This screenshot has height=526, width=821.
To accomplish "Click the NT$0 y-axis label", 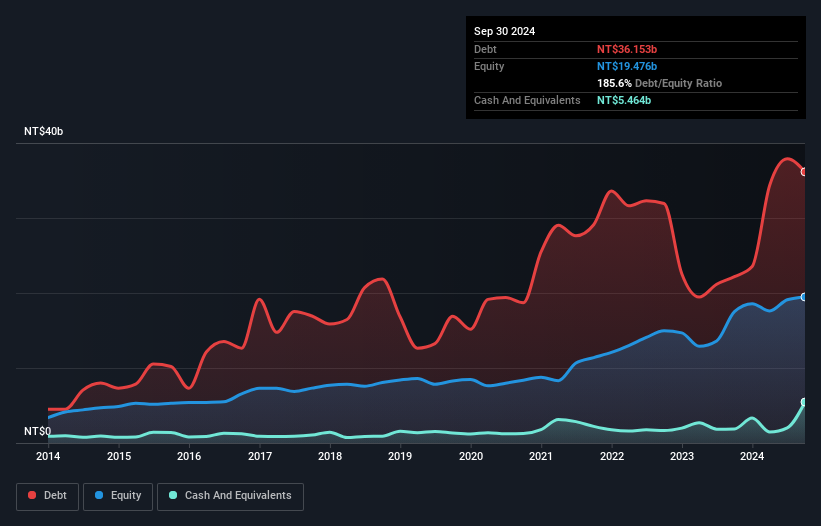I will [38, 431].
